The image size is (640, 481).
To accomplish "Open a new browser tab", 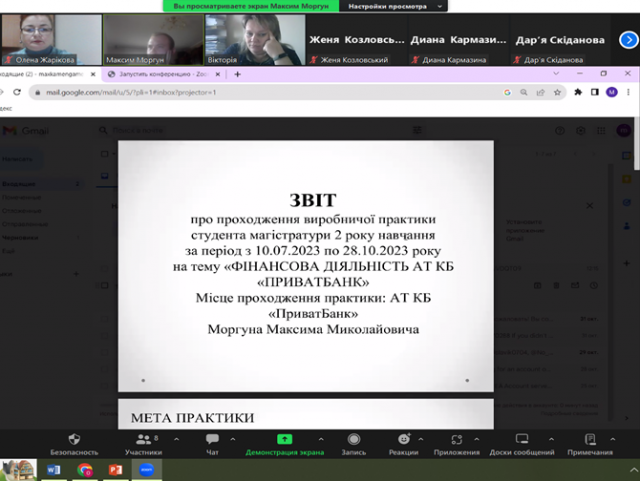I will point(238,74).
